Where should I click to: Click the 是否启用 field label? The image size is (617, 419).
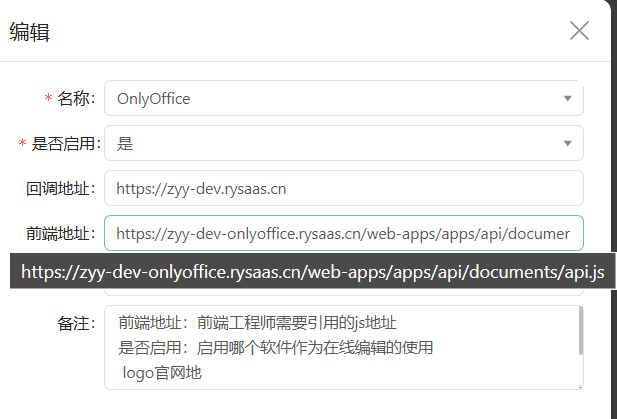66,143
